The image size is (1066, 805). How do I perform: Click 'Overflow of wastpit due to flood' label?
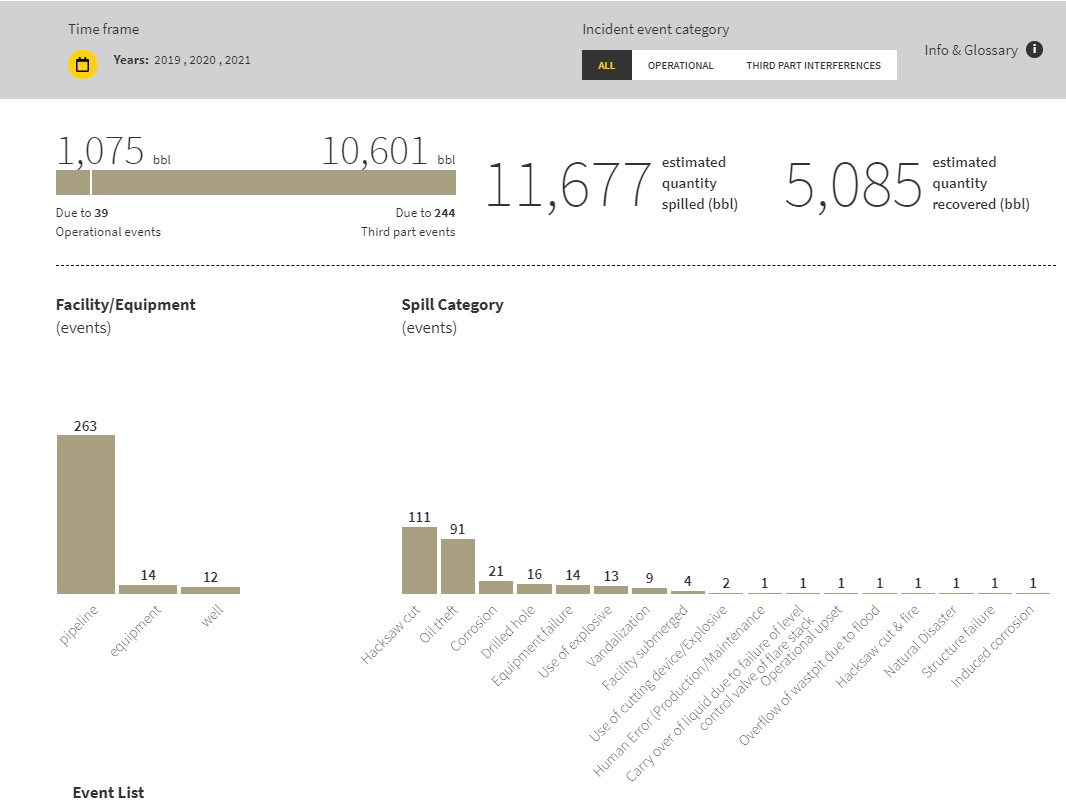(809, 675)
